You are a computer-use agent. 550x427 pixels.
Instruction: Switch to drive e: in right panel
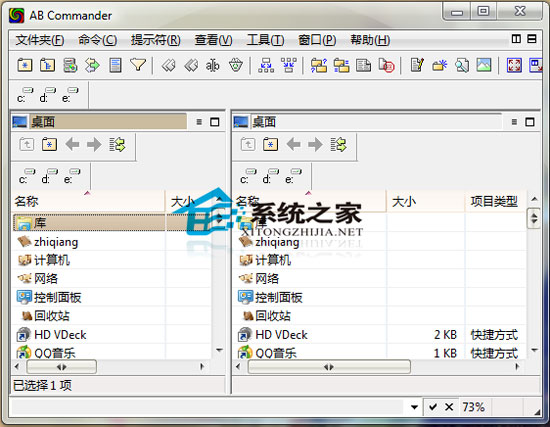point(293,176)
